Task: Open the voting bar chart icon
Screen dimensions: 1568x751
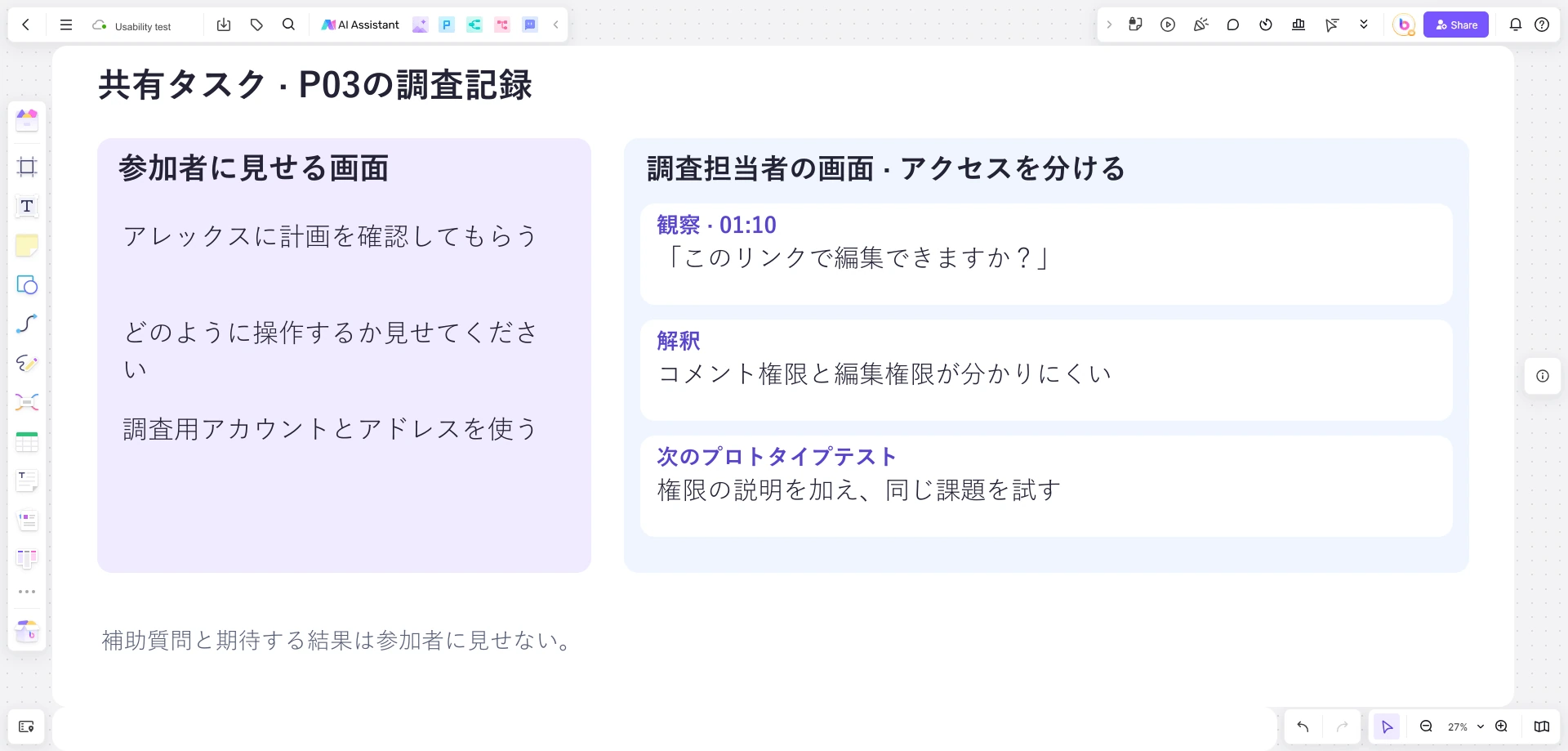Action: click(1298, 25)
